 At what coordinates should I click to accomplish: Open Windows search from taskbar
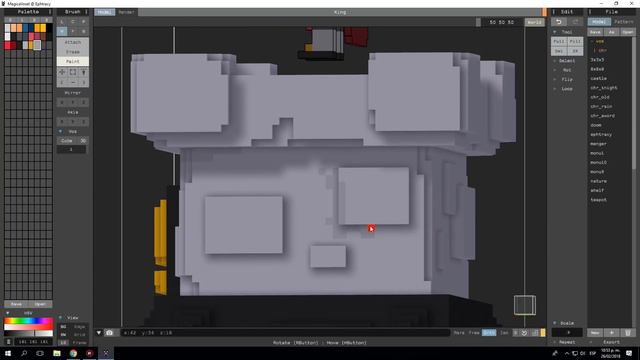point(24,353)
